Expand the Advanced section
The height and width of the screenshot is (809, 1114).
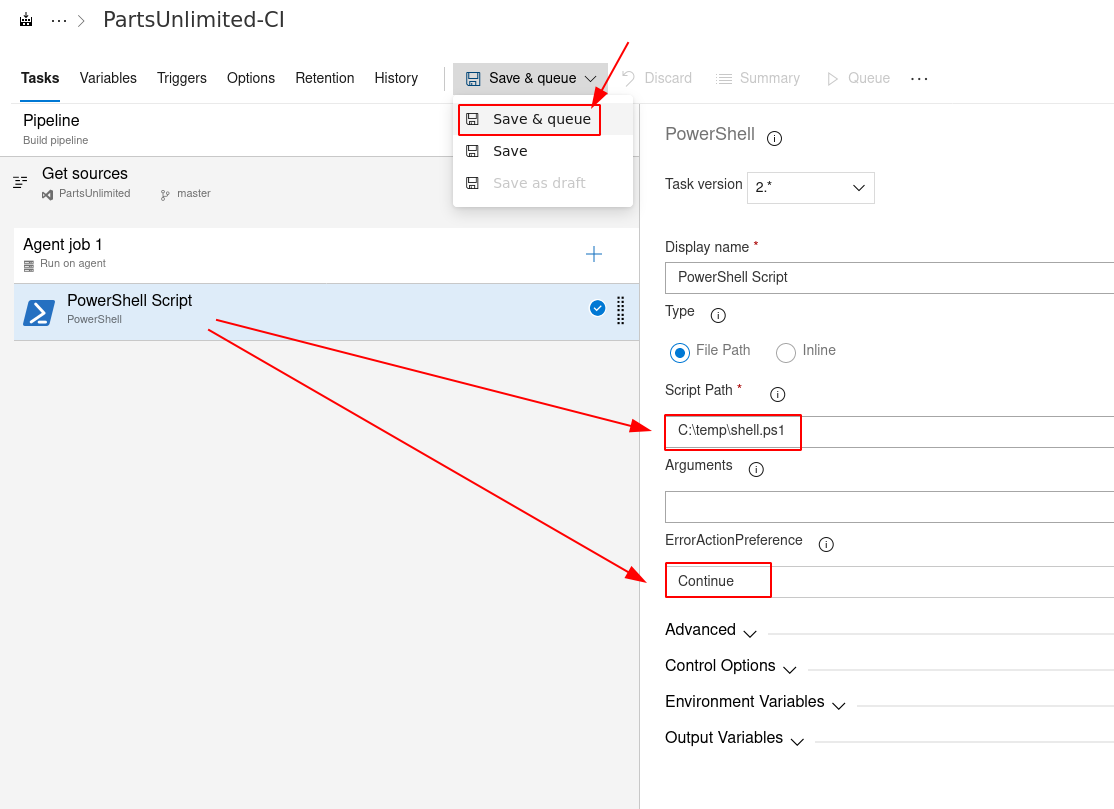710,630
